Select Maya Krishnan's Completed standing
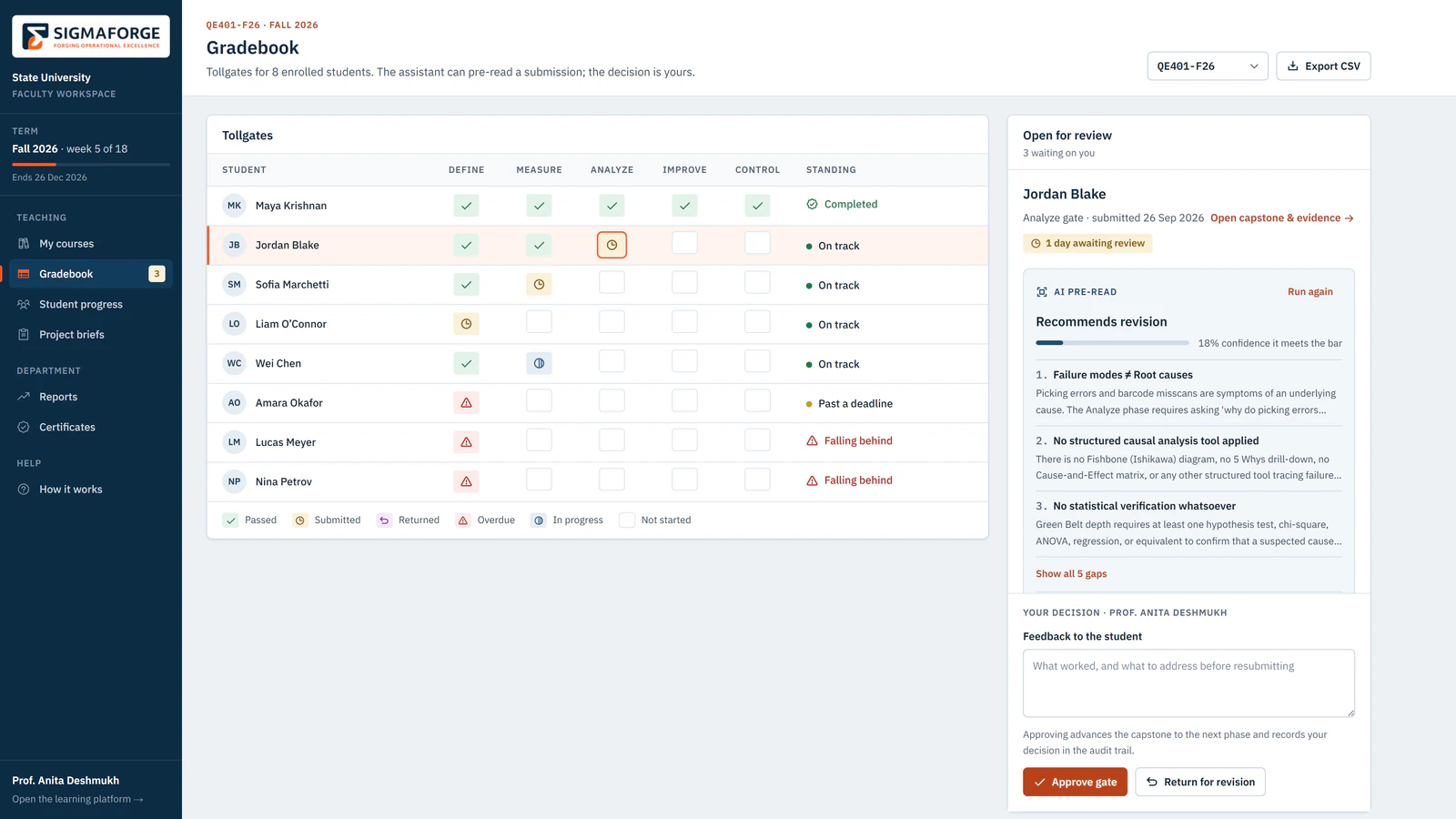 click(x=842, y=205)
